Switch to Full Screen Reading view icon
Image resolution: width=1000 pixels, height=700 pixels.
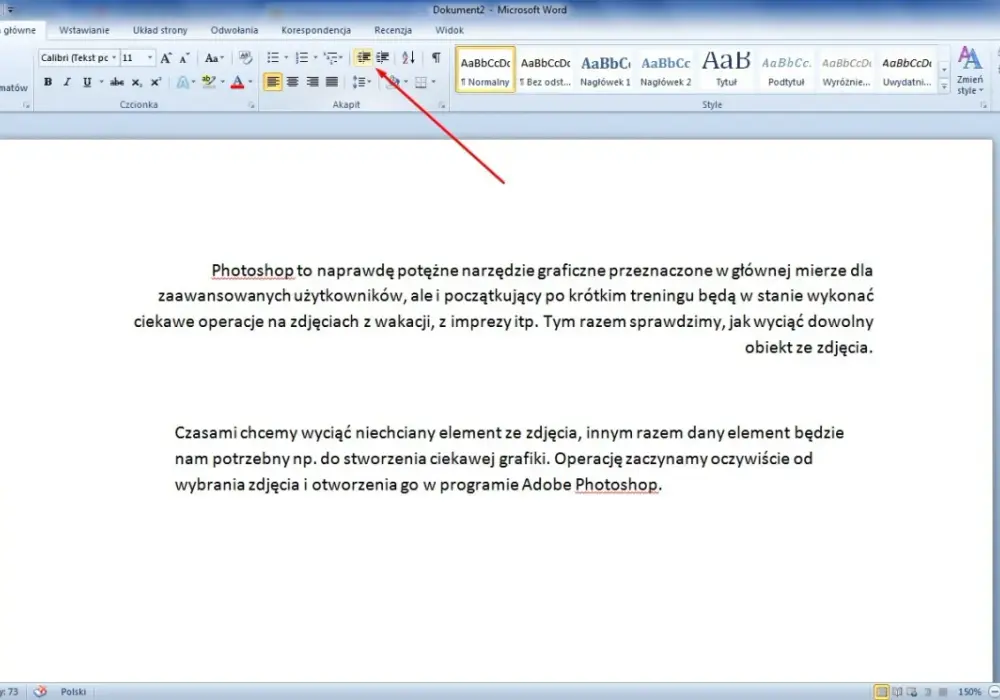coord(897,692)
